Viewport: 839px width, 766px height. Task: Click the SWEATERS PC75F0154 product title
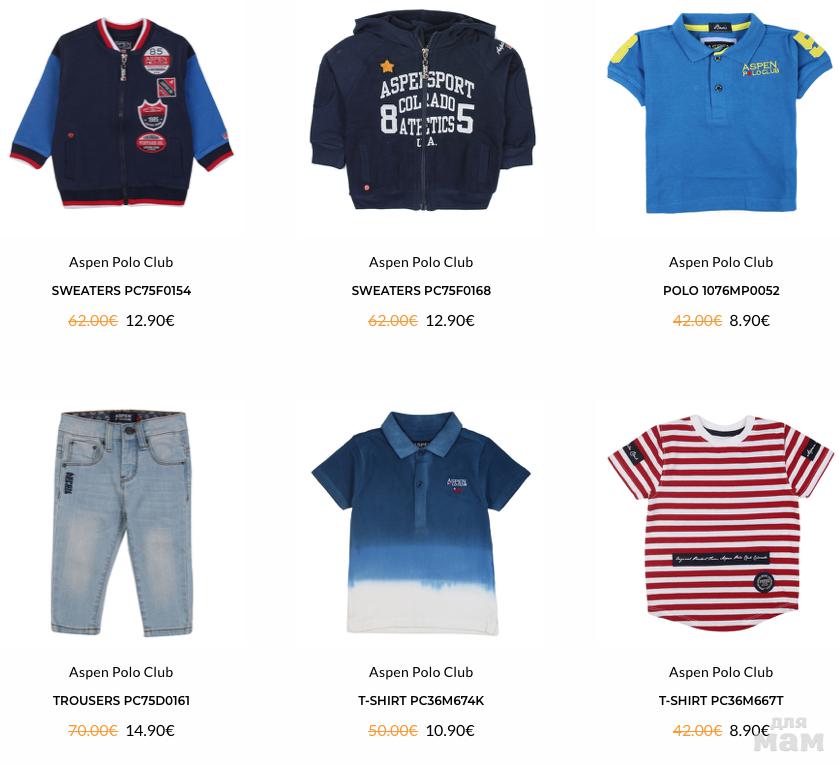tap(121, 290)
